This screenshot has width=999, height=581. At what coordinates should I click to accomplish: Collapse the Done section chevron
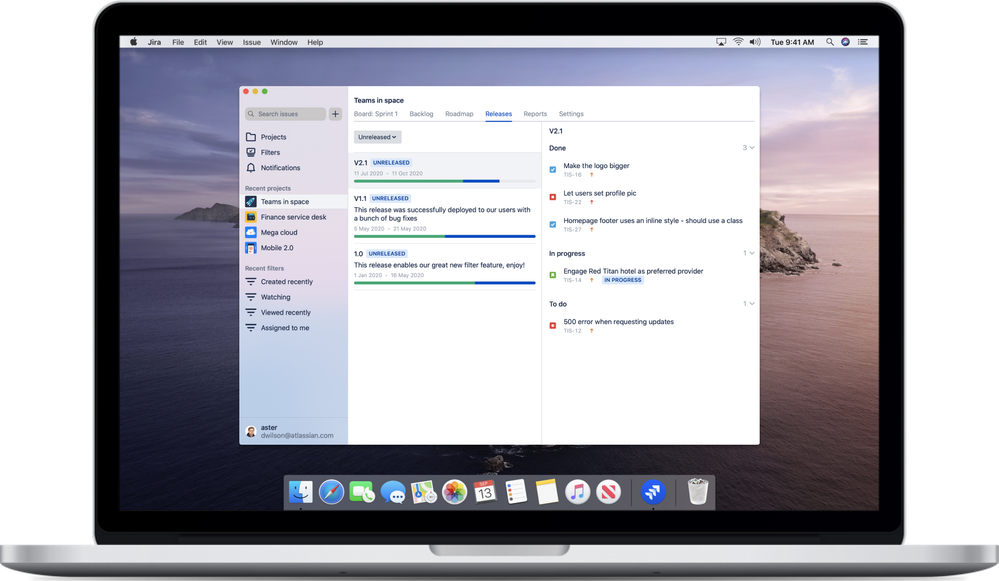pos(752,148)
